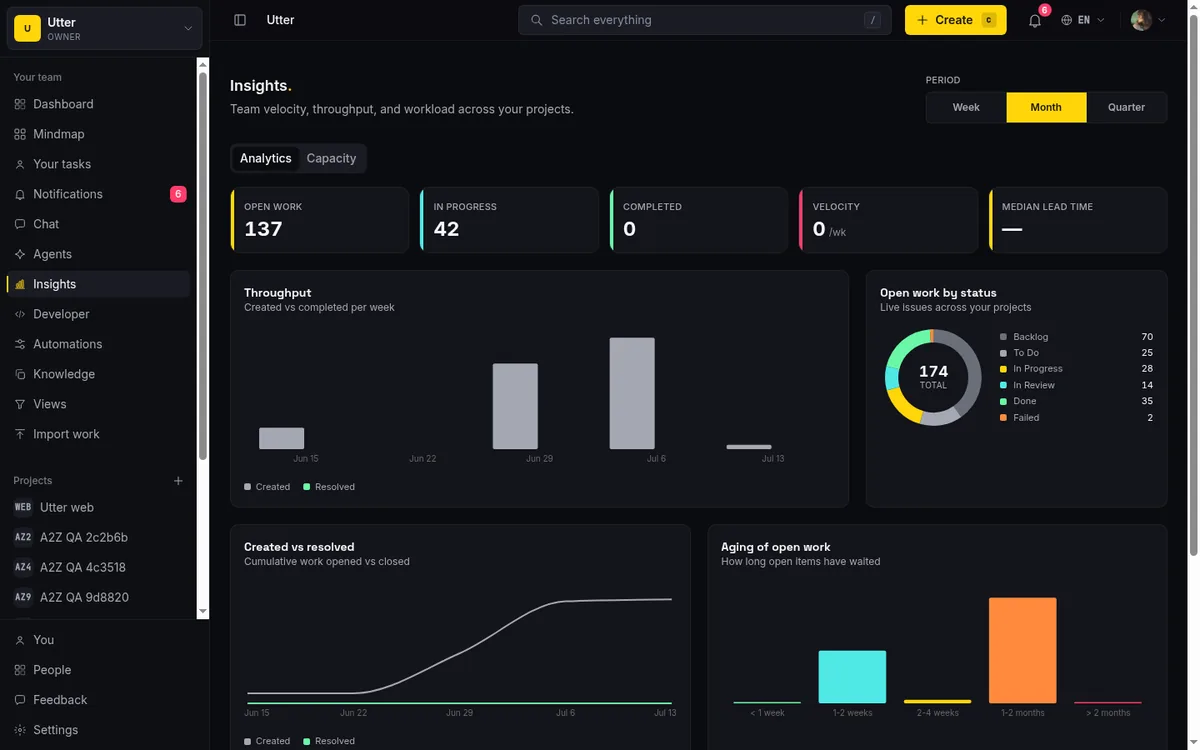Click the Automations sliders icon
1200x750 pixels.
[20, 344]
